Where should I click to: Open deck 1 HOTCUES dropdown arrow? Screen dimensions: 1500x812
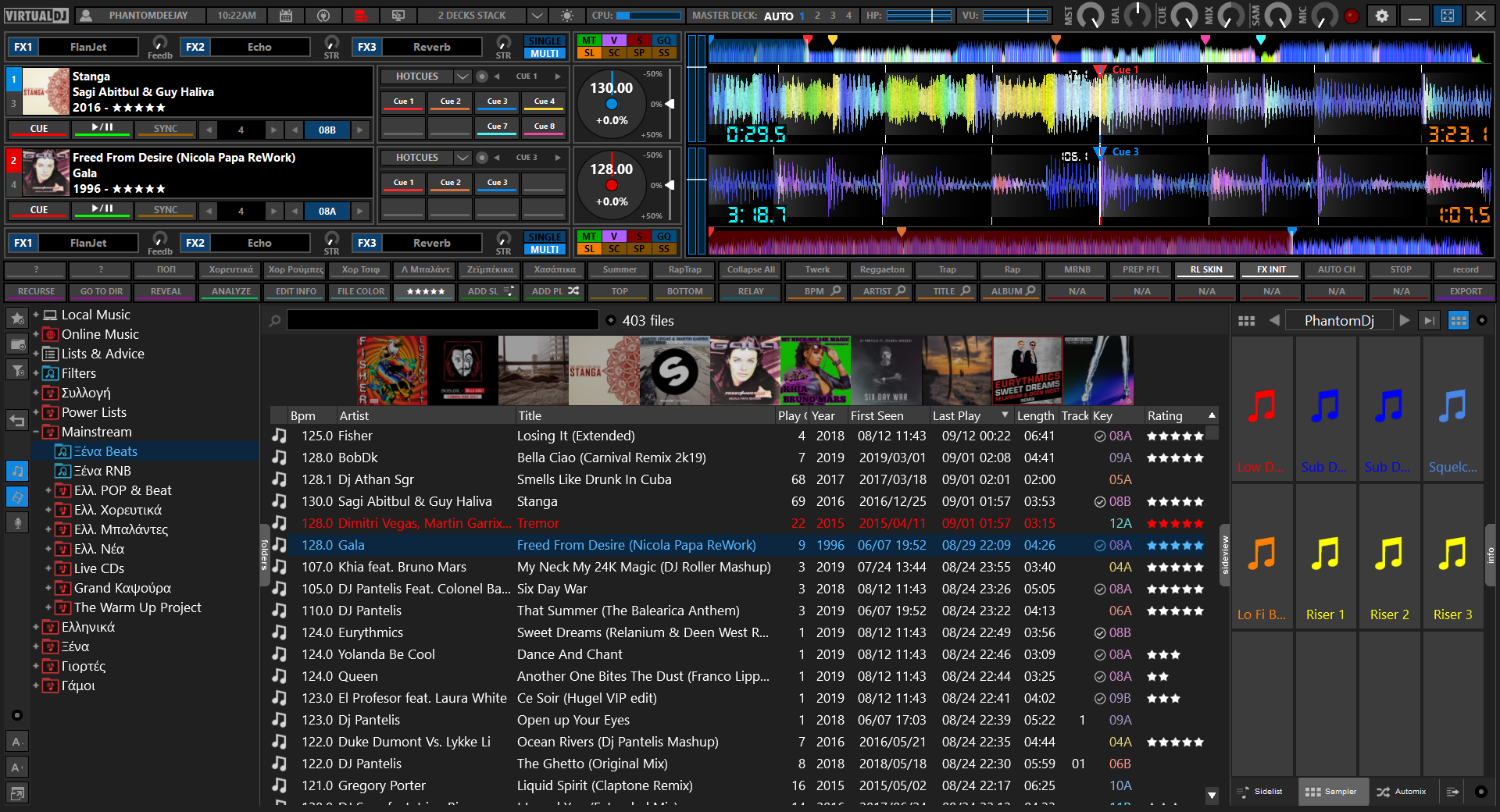[x=462, y=77]
